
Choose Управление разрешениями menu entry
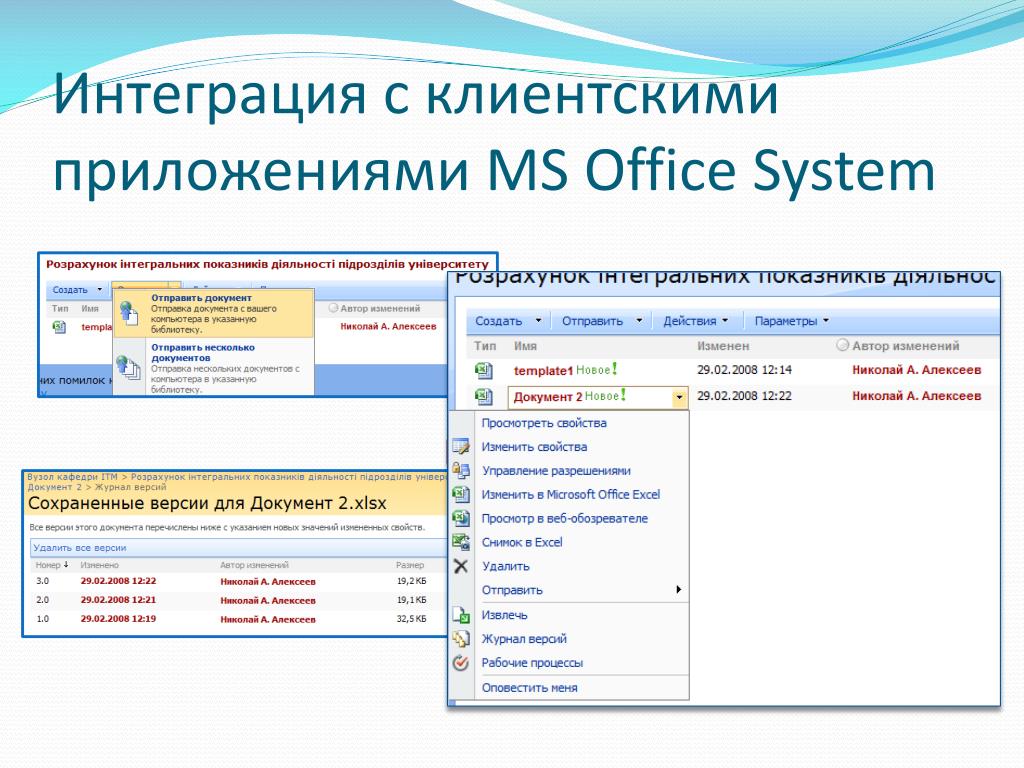[556, 471]
